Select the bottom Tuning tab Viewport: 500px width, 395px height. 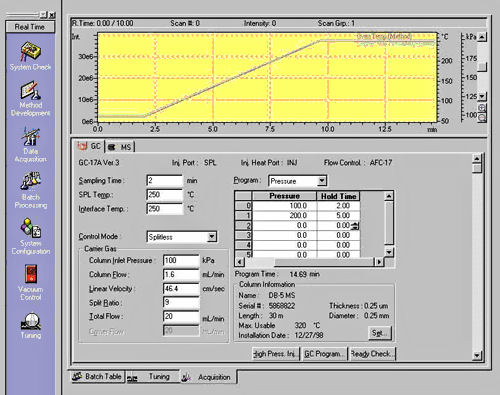pos(153,377)
